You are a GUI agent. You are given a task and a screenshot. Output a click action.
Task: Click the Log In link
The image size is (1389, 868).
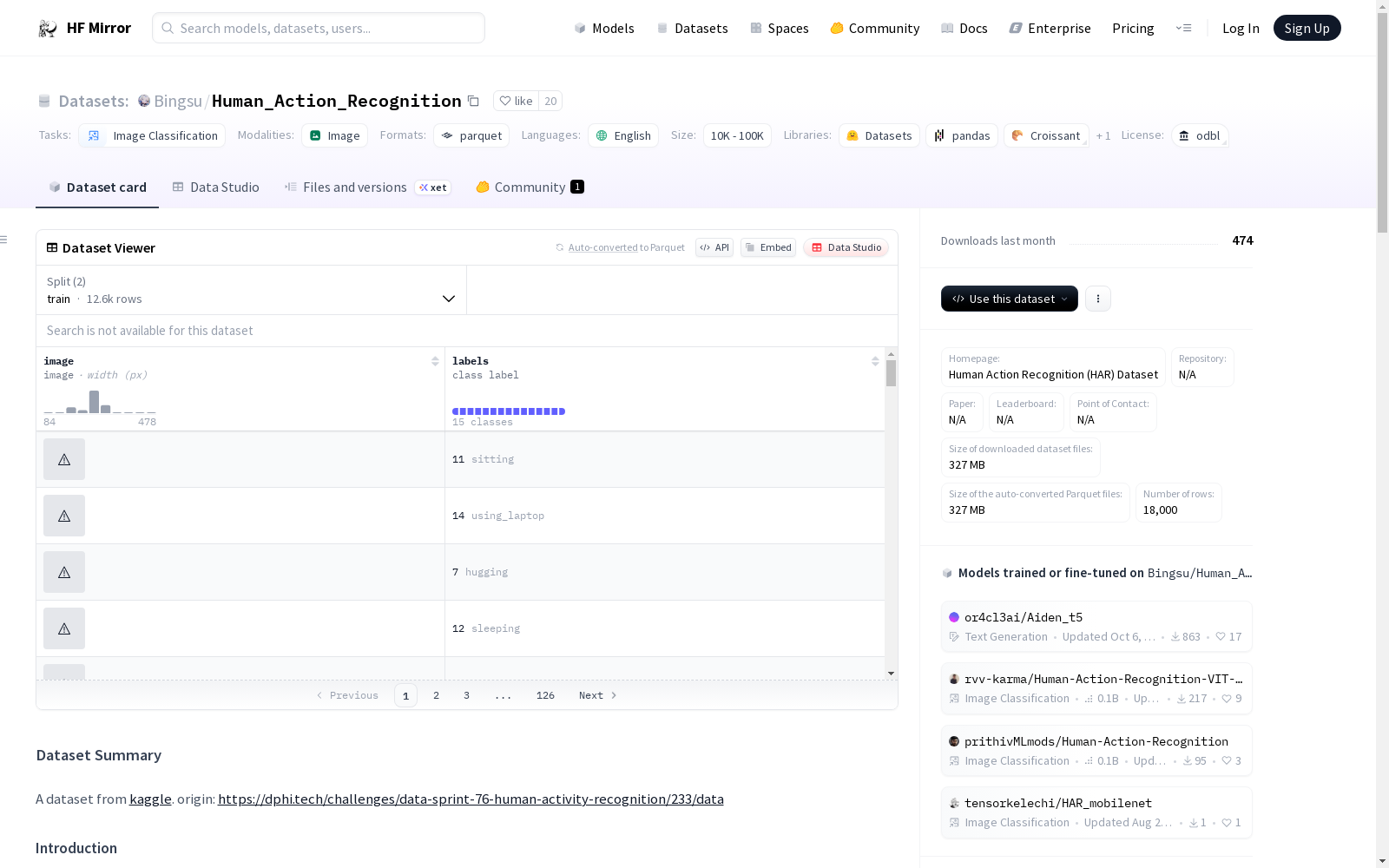pos(1241,29)
